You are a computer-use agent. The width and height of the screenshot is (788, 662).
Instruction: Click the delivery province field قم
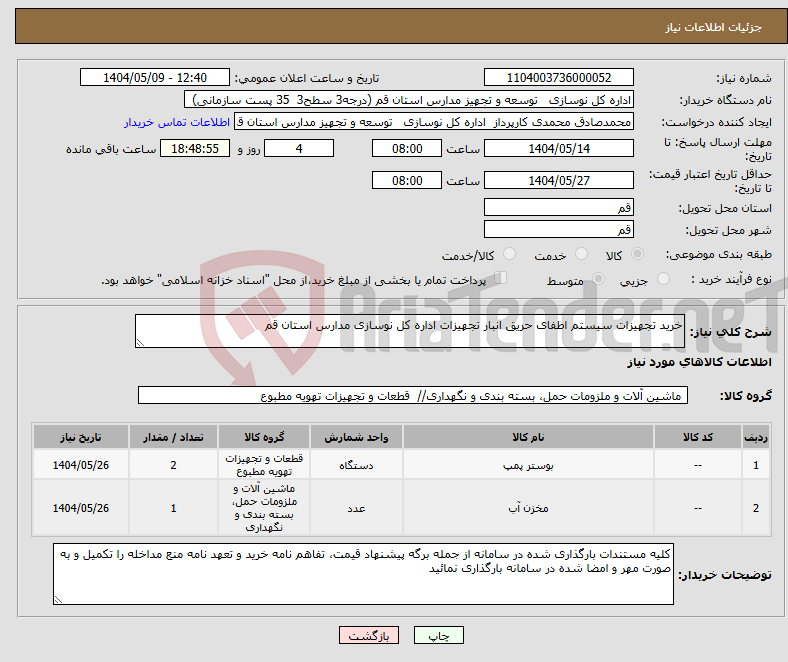558,207
